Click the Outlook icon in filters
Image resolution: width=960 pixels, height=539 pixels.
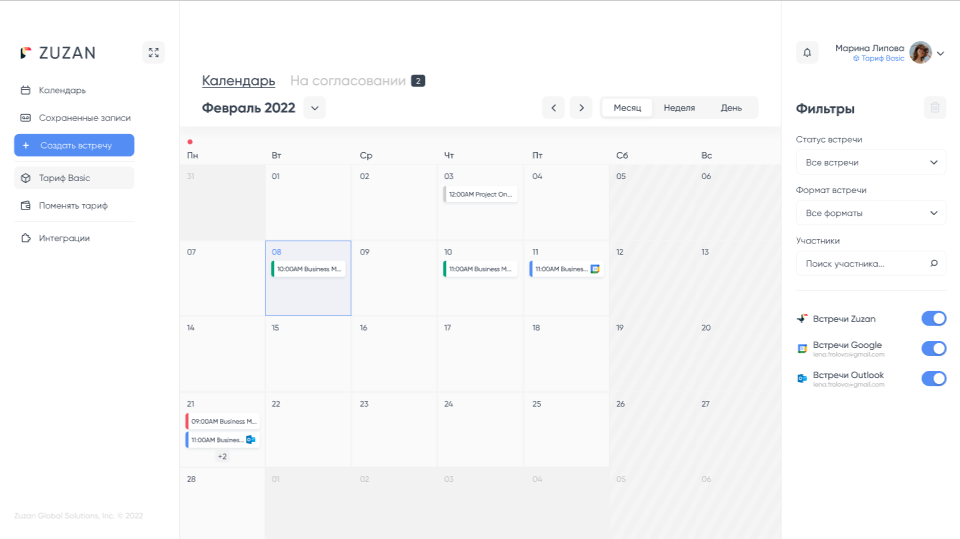[802, 379]
